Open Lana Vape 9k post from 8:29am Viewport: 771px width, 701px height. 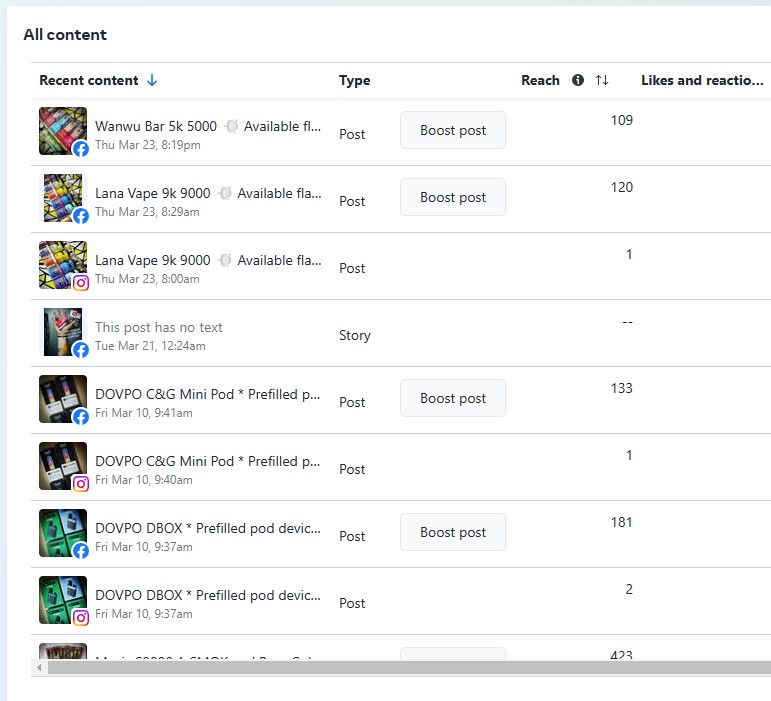(x=208, y=193)
